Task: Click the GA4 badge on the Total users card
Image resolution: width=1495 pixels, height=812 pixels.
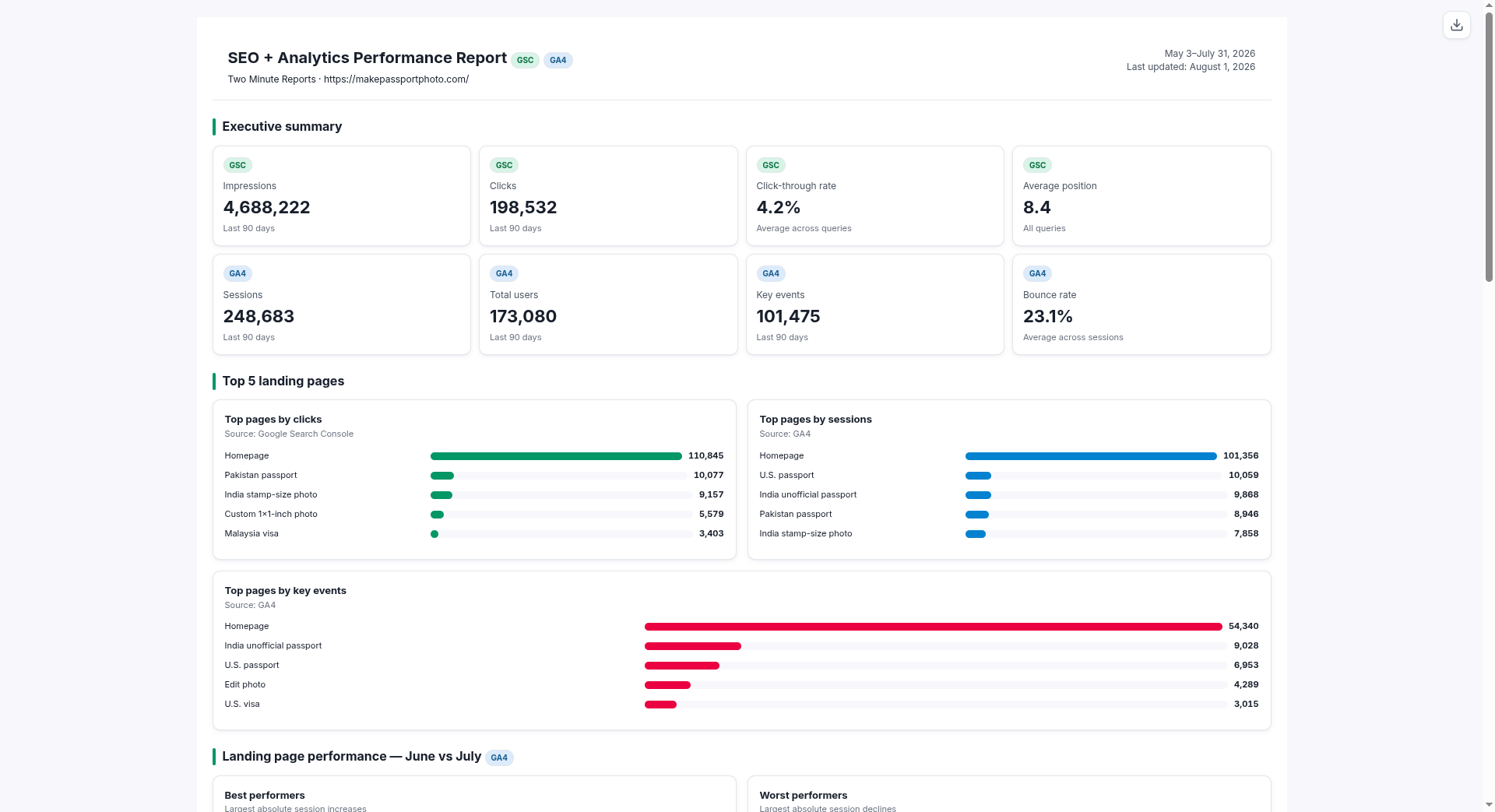Action: tap(504, 273)
